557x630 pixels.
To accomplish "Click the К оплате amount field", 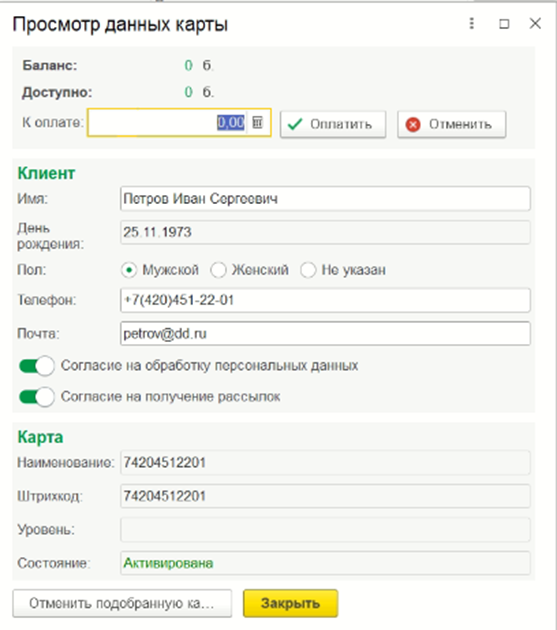I will pyautogui.click(x=179, y=122).
